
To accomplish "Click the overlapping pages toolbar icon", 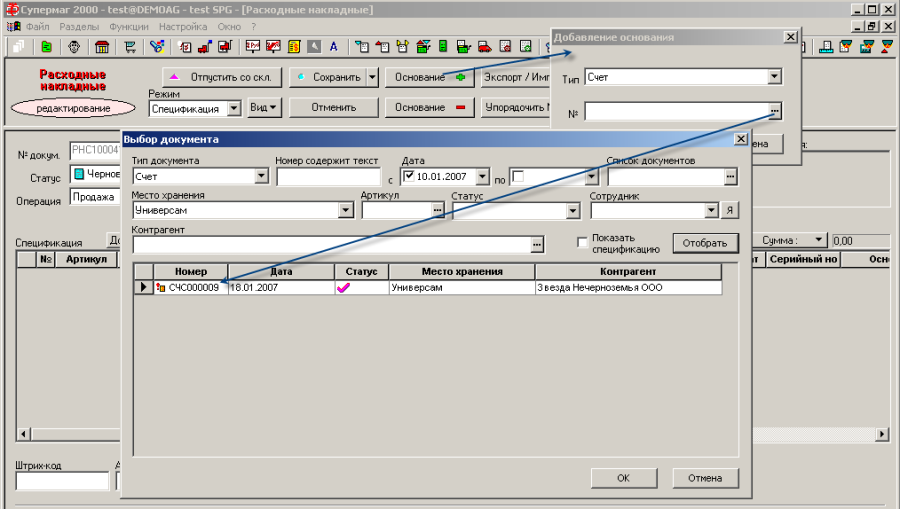I will (18, 46).
